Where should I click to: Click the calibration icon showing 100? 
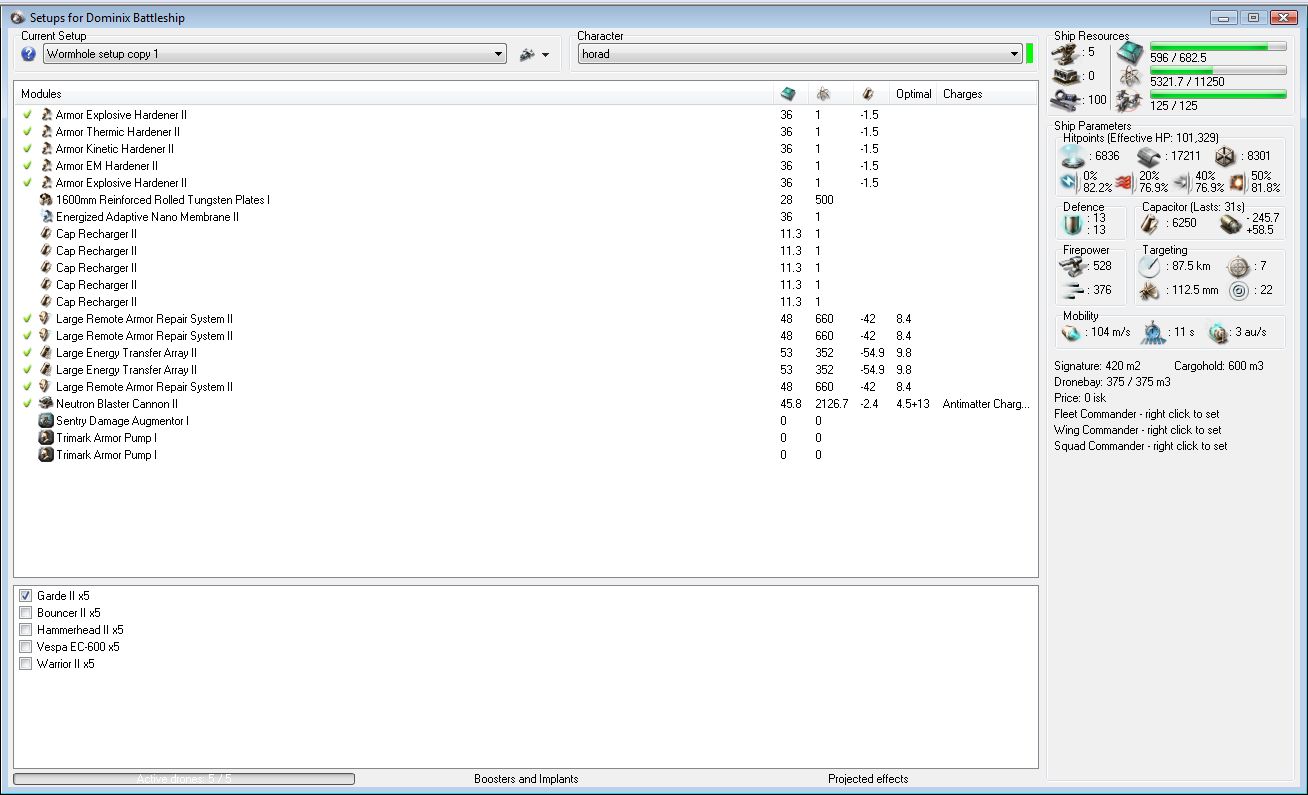click(x=1066, y=100)
